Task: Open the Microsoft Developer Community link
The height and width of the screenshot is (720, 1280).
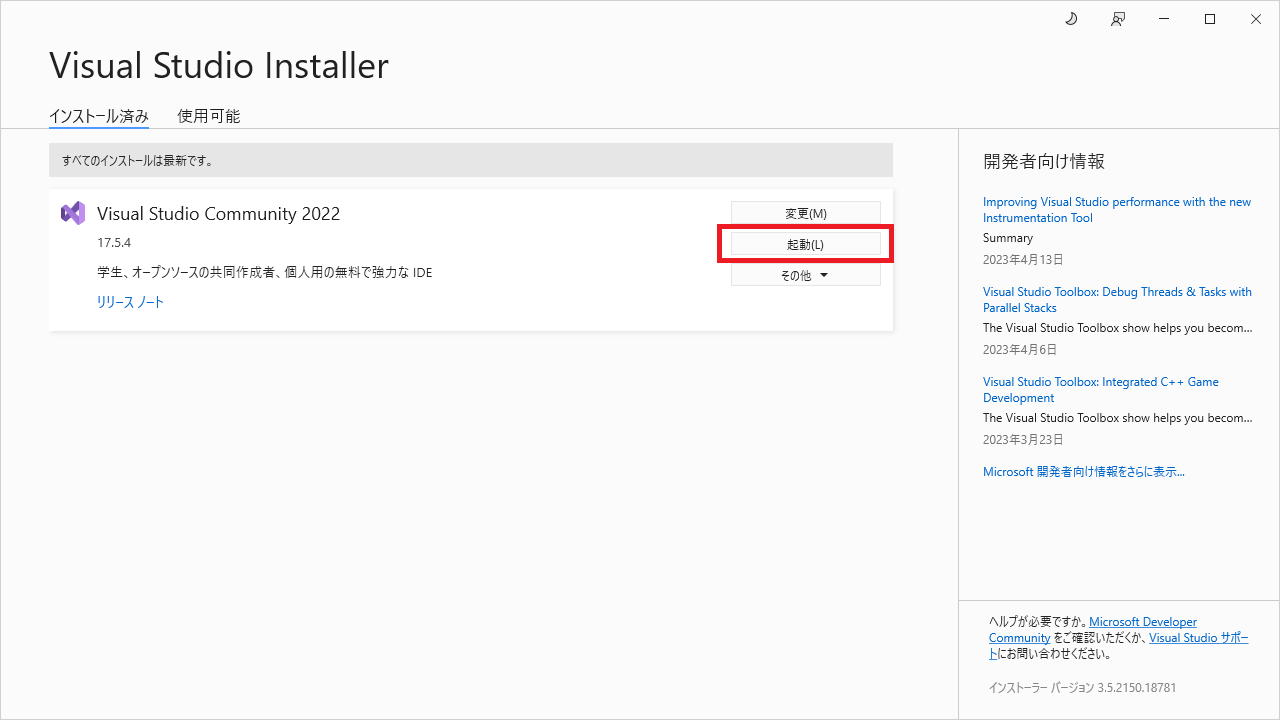Action: [1142, 621]
